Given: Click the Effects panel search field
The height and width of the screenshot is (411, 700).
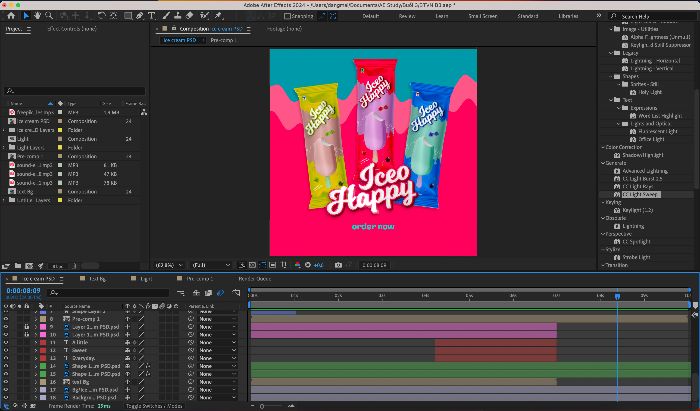Looking at the screenshot, I should [651, 16].
